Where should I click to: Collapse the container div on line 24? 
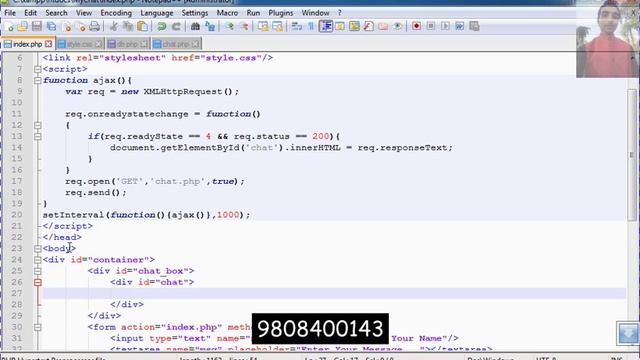point(38,260)
